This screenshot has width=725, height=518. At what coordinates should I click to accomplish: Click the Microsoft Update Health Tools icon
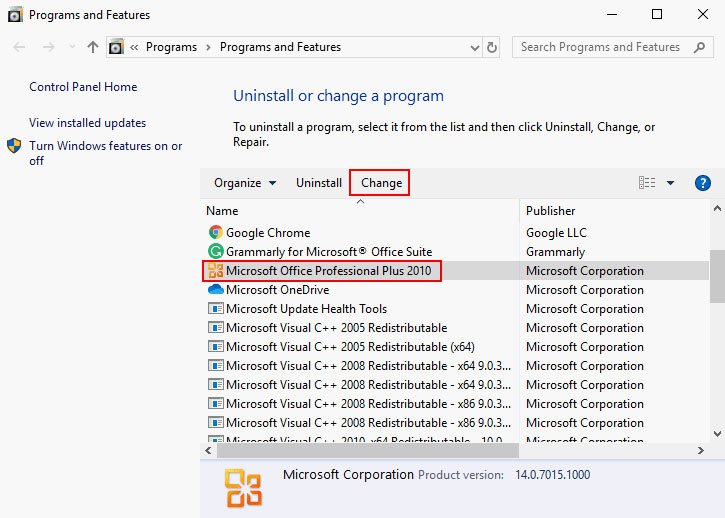215,308
